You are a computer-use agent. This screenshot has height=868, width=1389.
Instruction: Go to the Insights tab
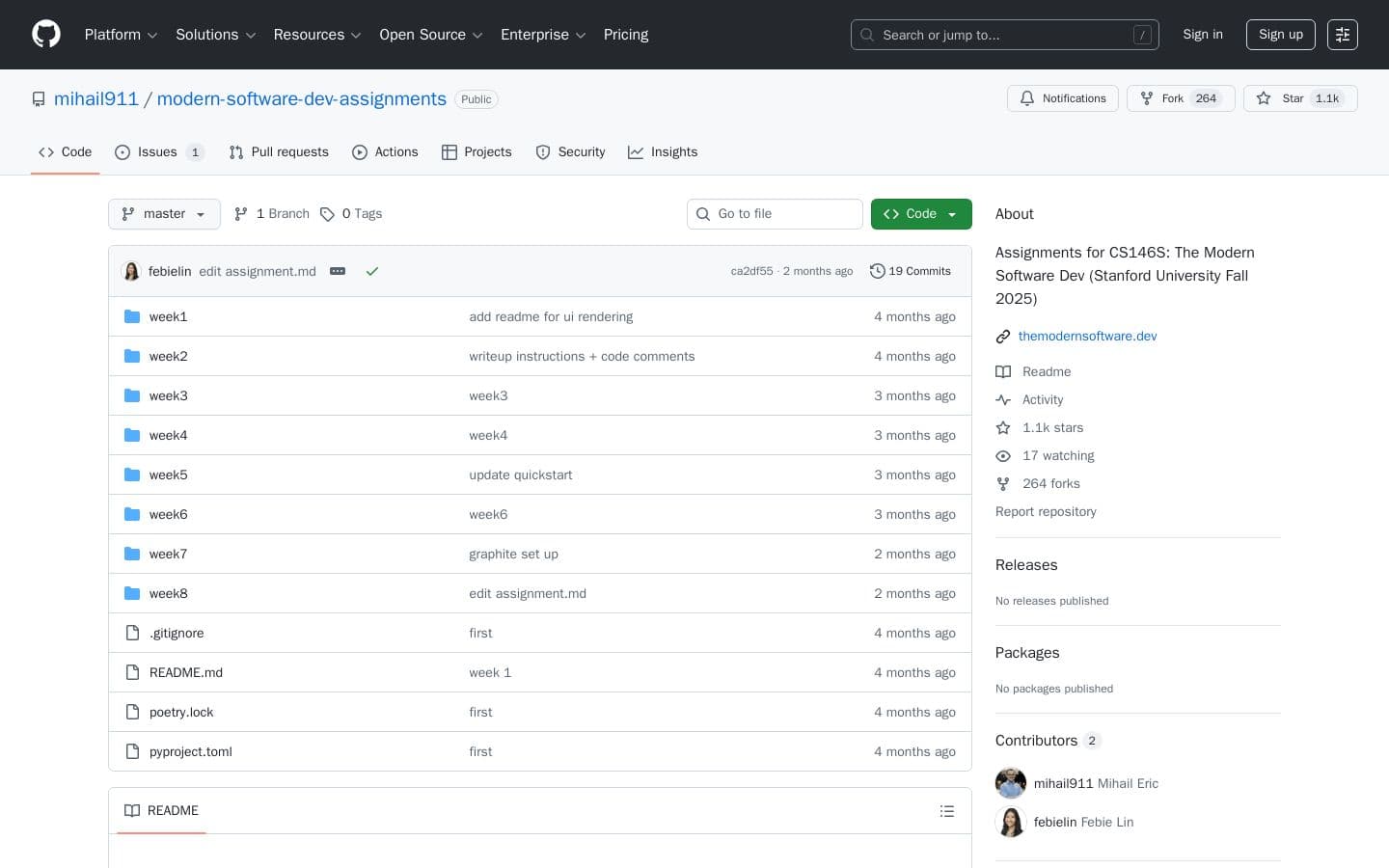[663, 152]
